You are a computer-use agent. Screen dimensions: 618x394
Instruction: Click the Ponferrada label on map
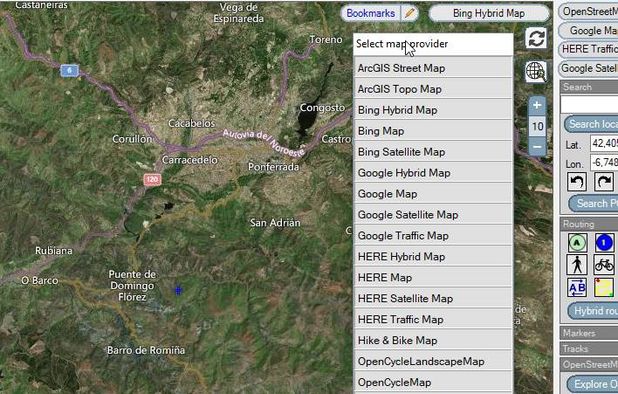point(273,167)
